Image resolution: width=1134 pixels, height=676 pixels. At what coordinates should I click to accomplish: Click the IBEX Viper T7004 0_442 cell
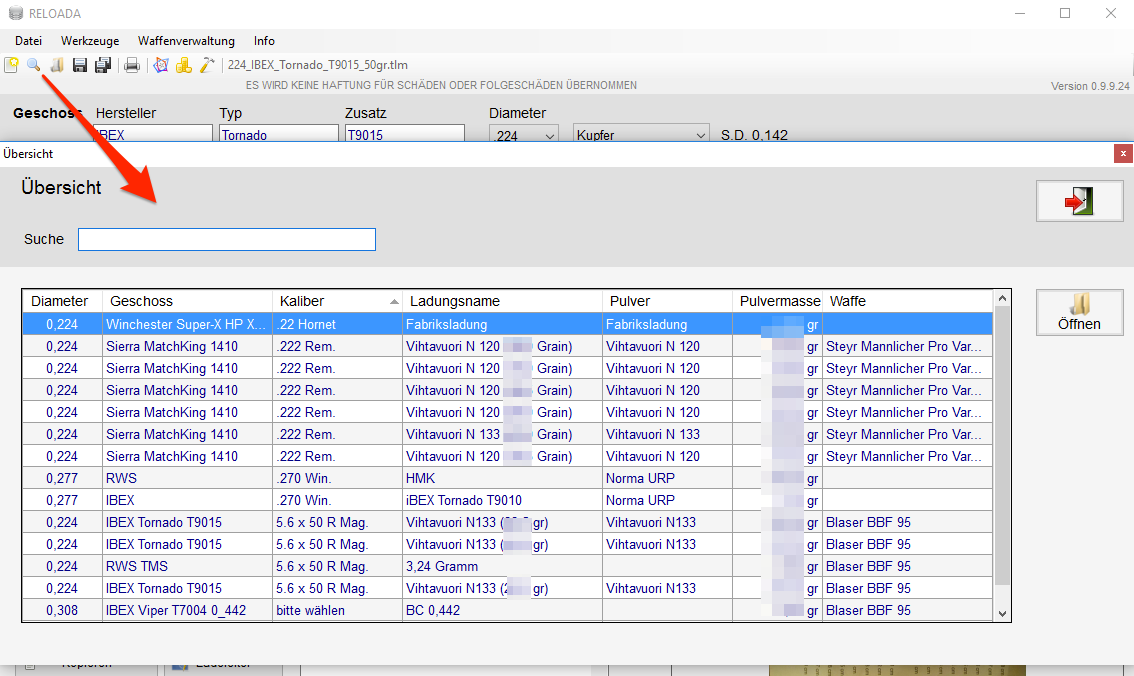187,610
